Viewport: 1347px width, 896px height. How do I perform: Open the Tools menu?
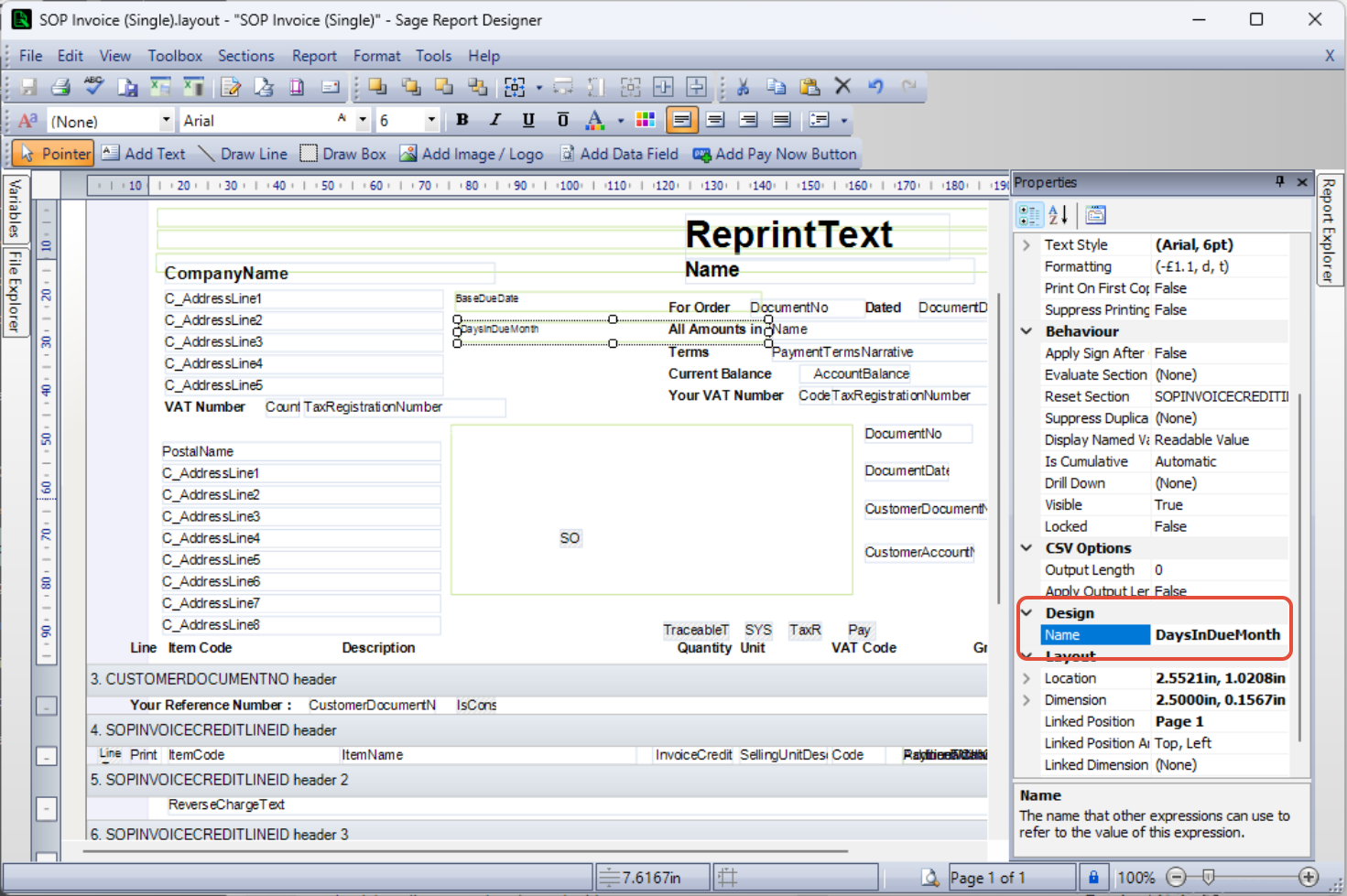[x=433, y=56]
